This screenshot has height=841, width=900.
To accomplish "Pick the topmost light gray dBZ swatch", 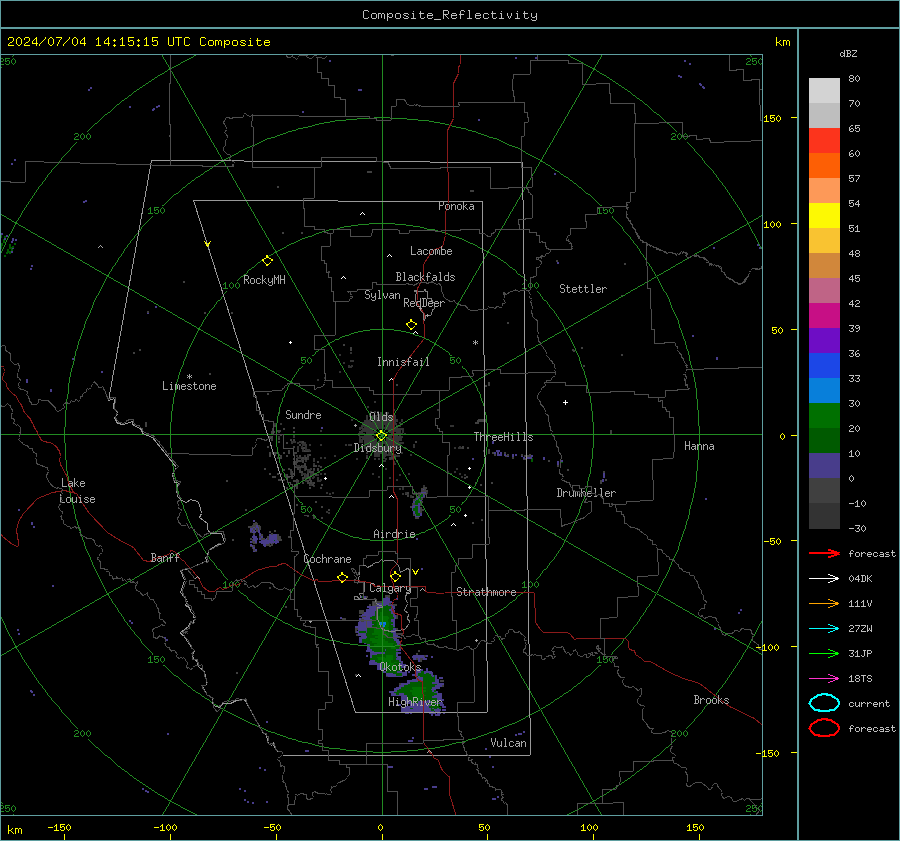I will click(824, 90).
